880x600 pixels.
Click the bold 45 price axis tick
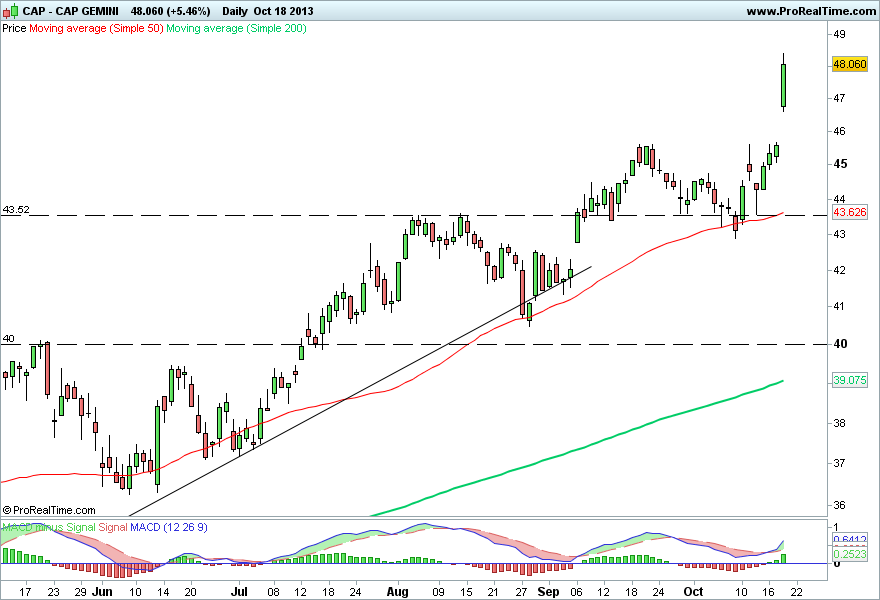[840, 164]
